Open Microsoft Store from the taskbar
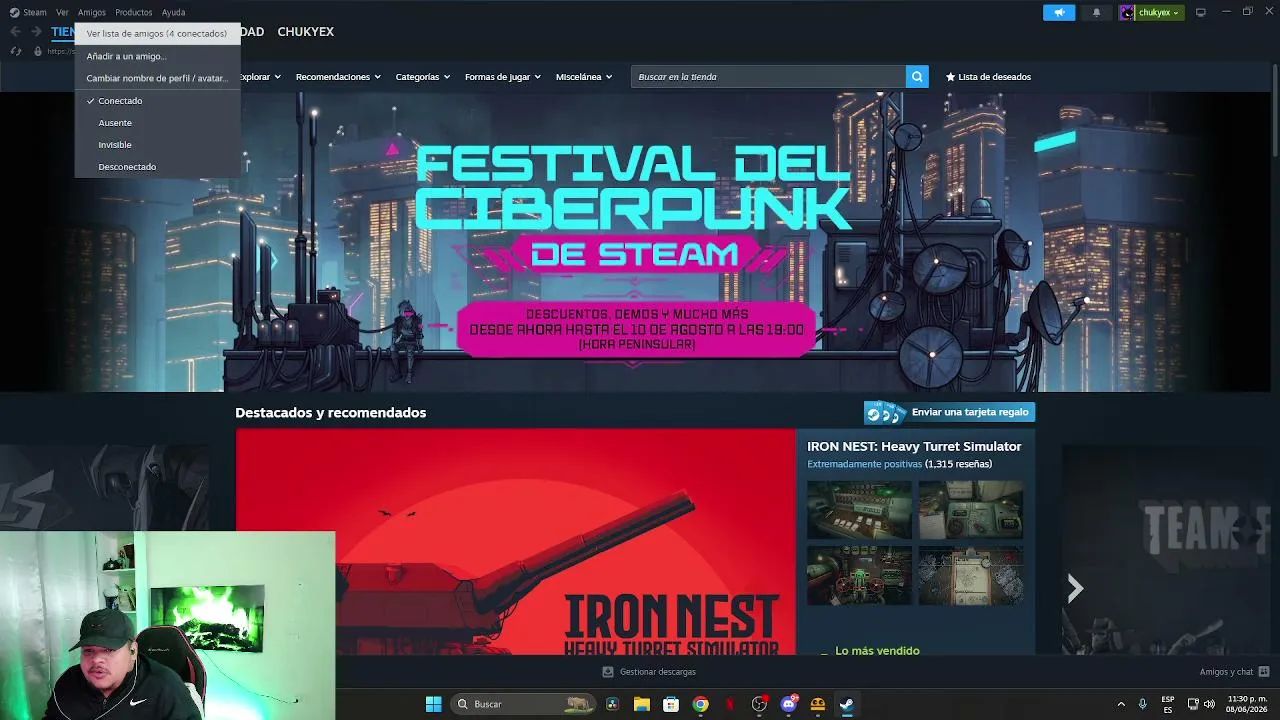The height and width of the screenshot is (720, 1280). tap(671, 704)
